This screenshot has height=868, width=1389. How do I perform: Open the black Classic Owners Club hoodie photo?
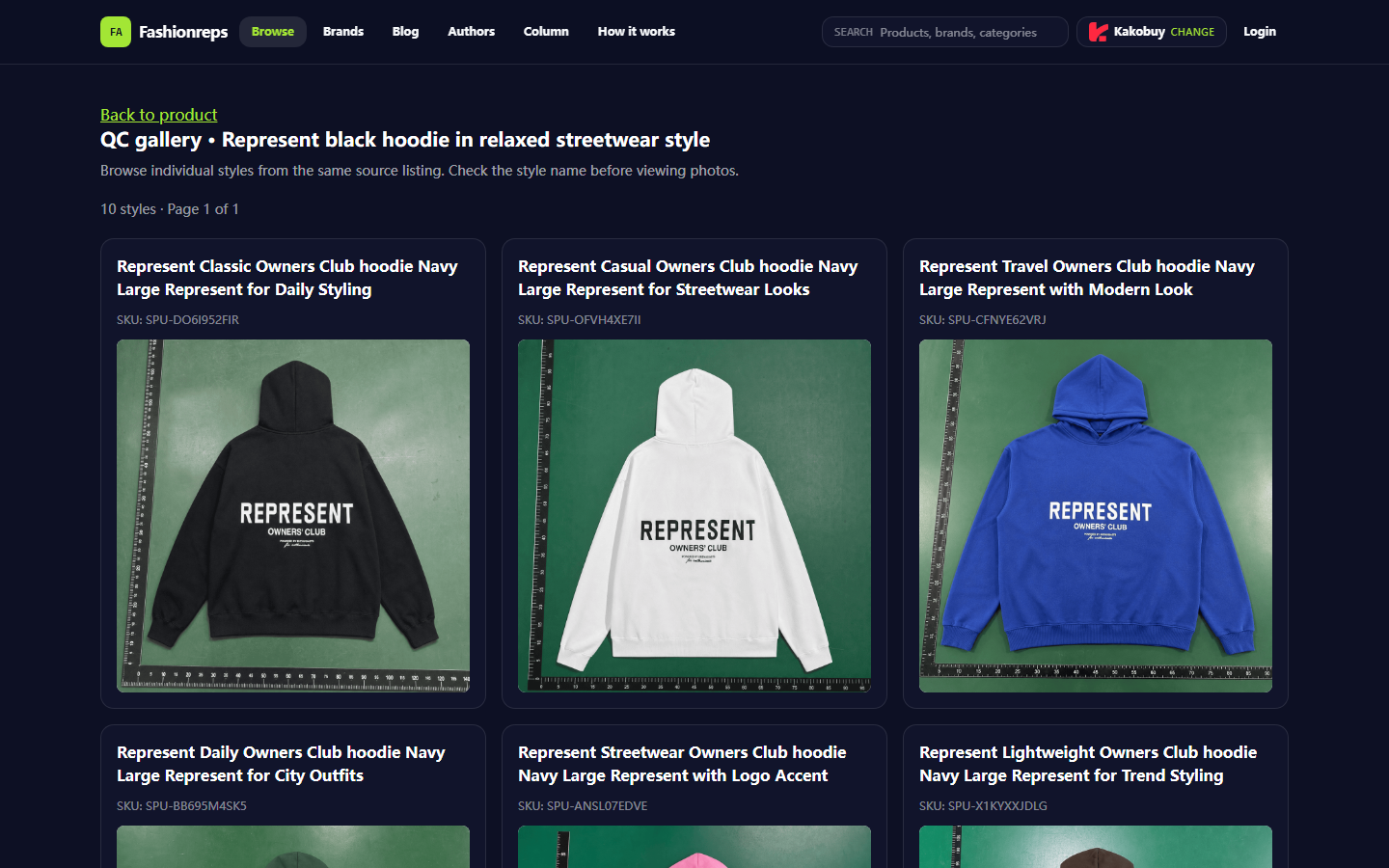click(293, 516)
